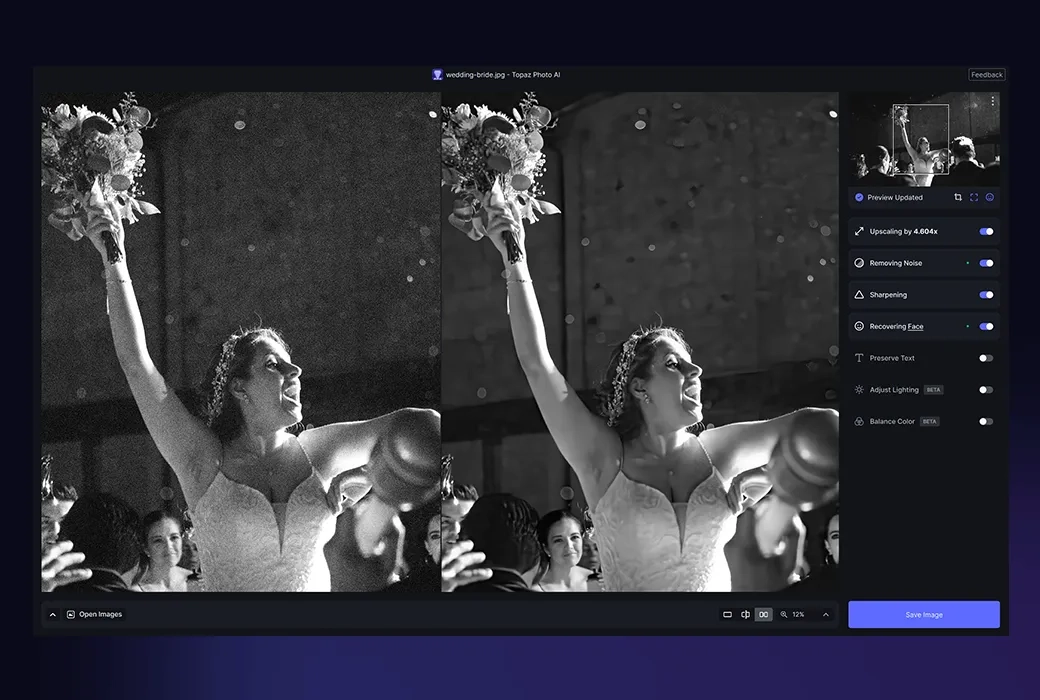The width and height of the screenshot is (1040, 700).
Task: Click the Balance Color BETA badge
Action: 929,421
